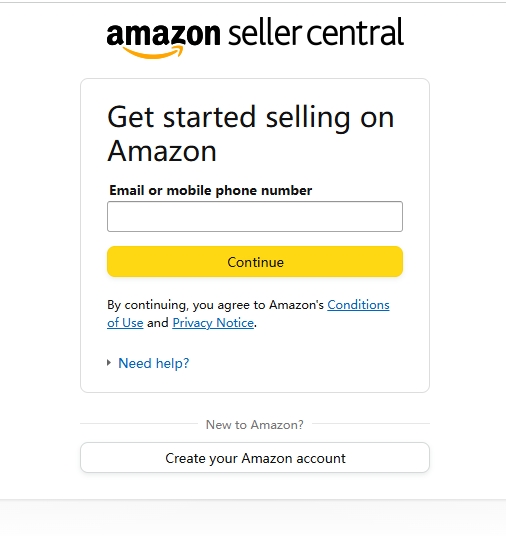
Task: Click the 'of Use' link text
Action: pos(125,322)
